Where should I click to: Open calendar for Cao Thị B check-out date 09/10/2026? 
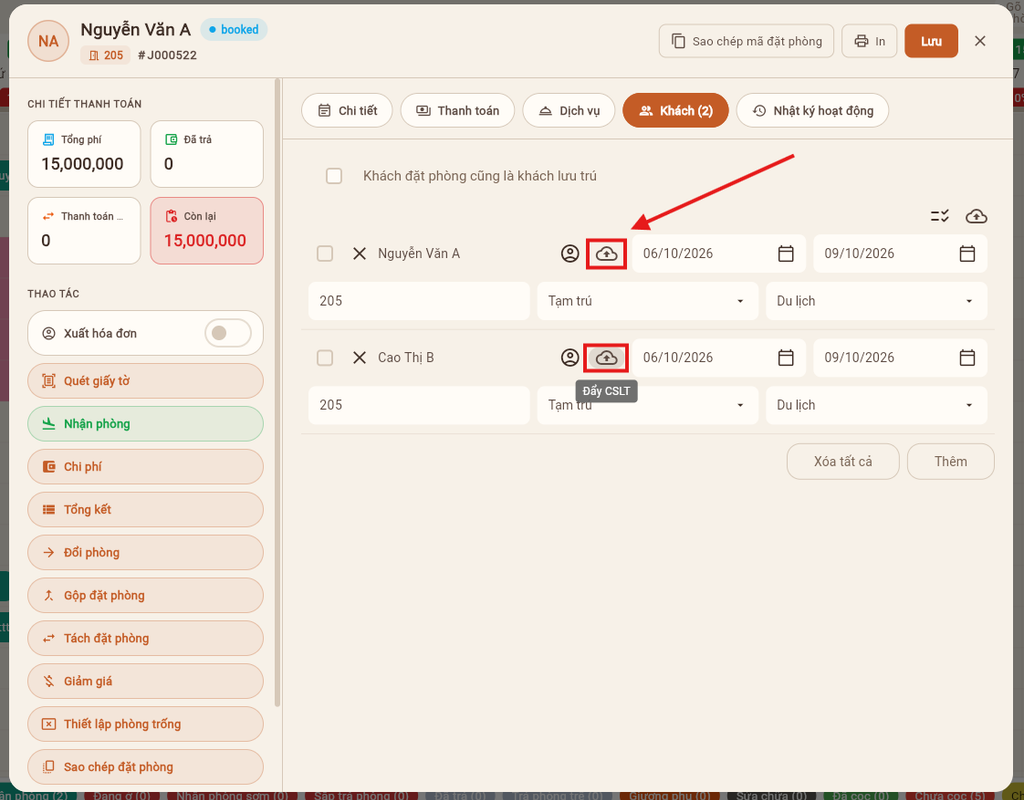(x=967, y=358)
